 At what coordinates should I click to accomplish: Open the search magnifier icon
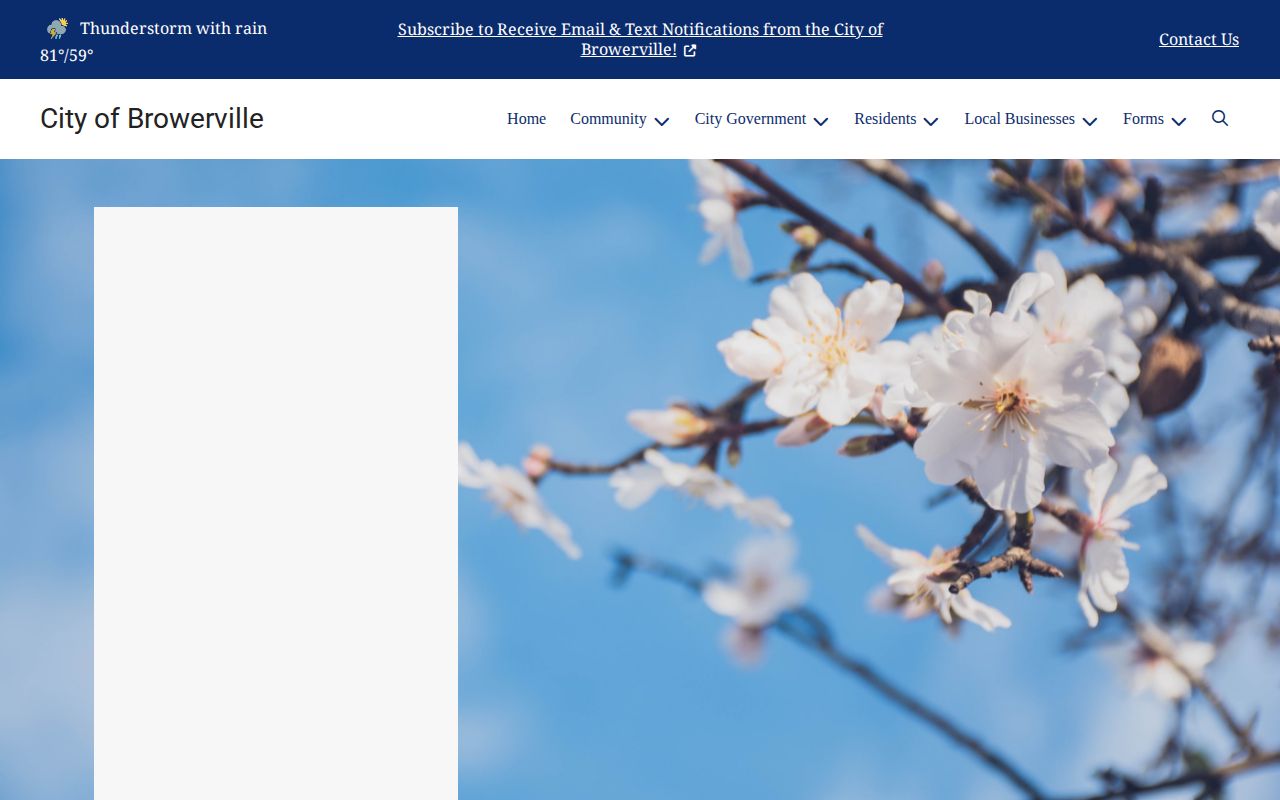coord(1220,118)
